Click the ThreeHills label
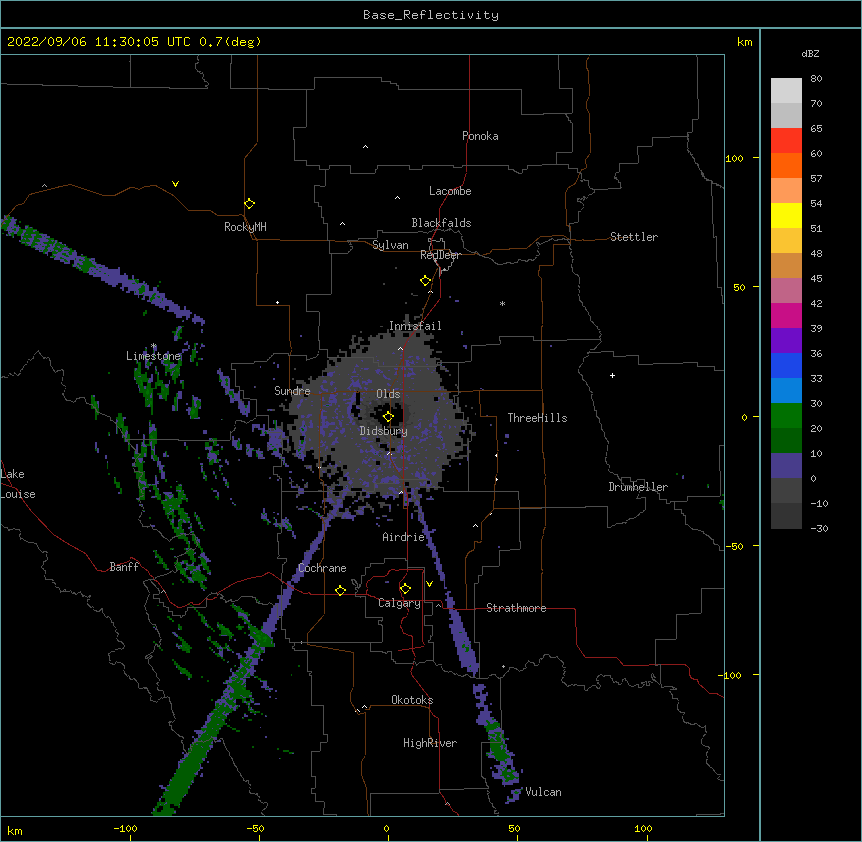Viewport: 862px width, 842px height. (x=537, y=418)
